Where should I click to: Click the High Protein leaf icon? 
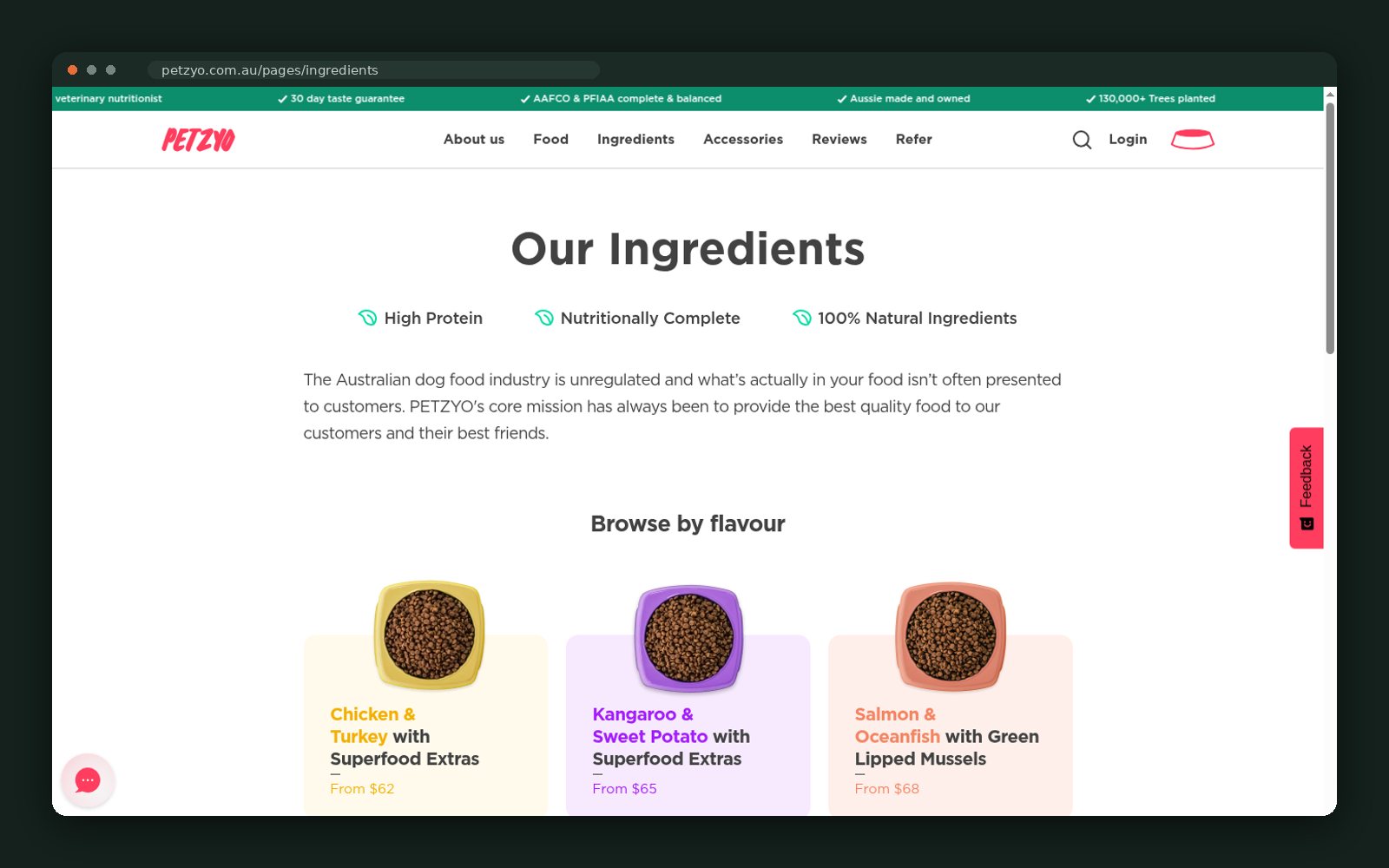coord(368,318)
